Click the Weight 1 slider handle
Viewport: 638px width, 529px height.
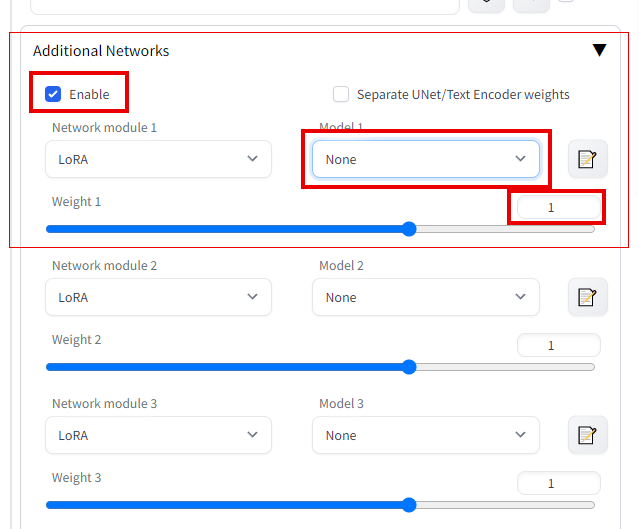pyautogui.click(x=409, y=229)
